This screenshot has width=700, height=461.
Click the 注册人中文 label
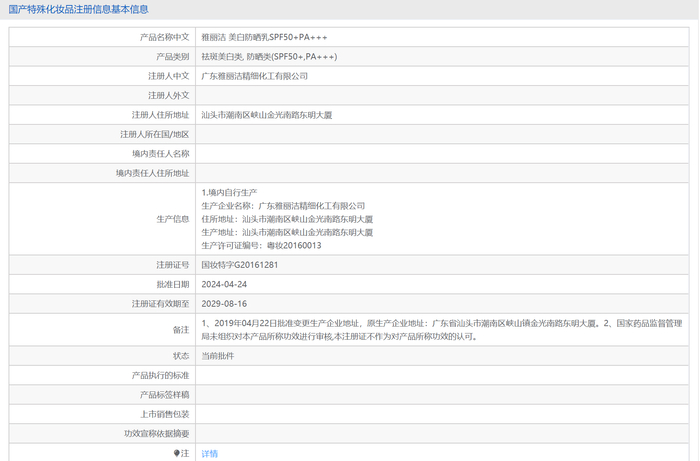[168, 76]
